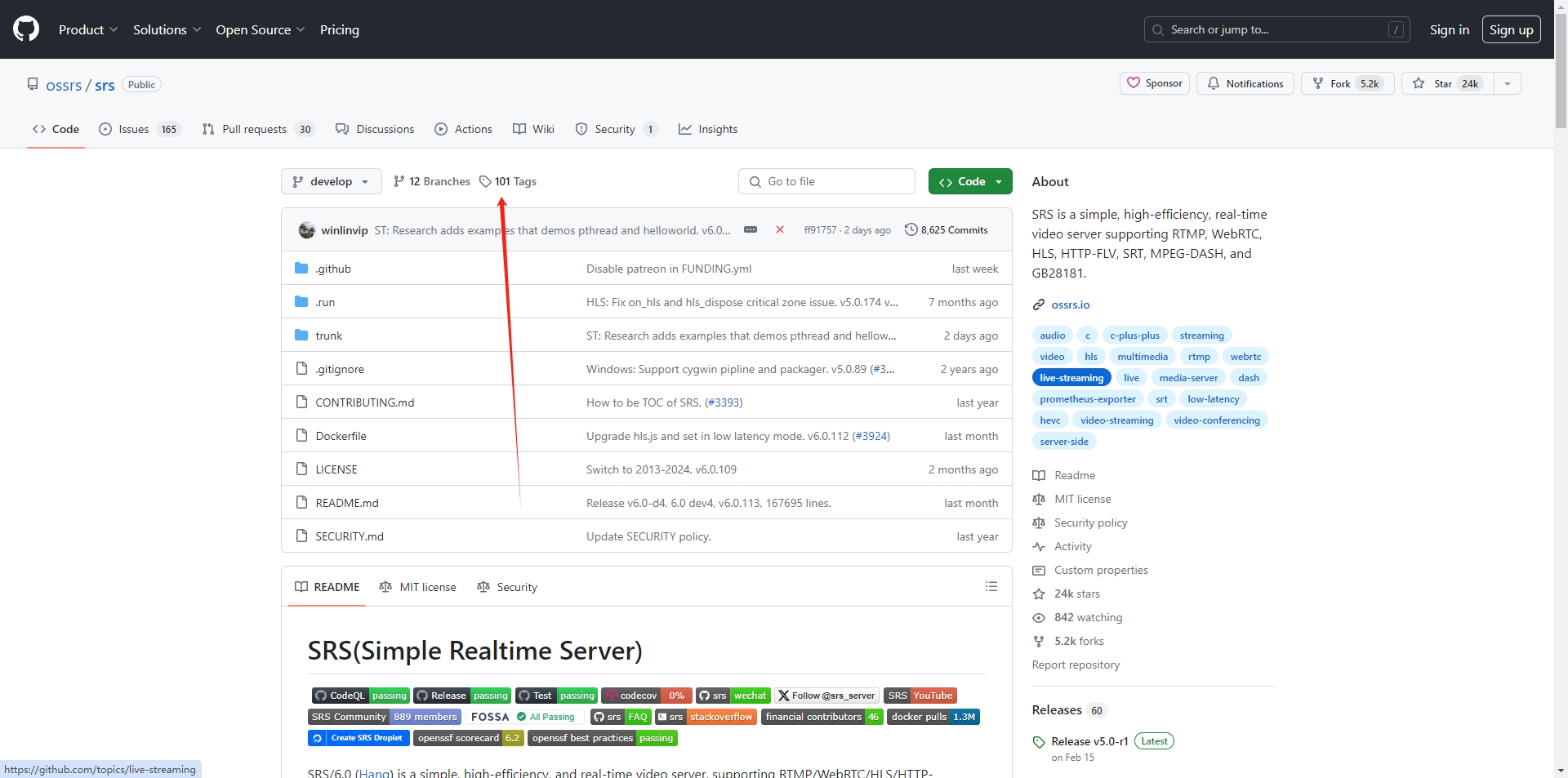Switch to the Discussions tab

(376, 129)
